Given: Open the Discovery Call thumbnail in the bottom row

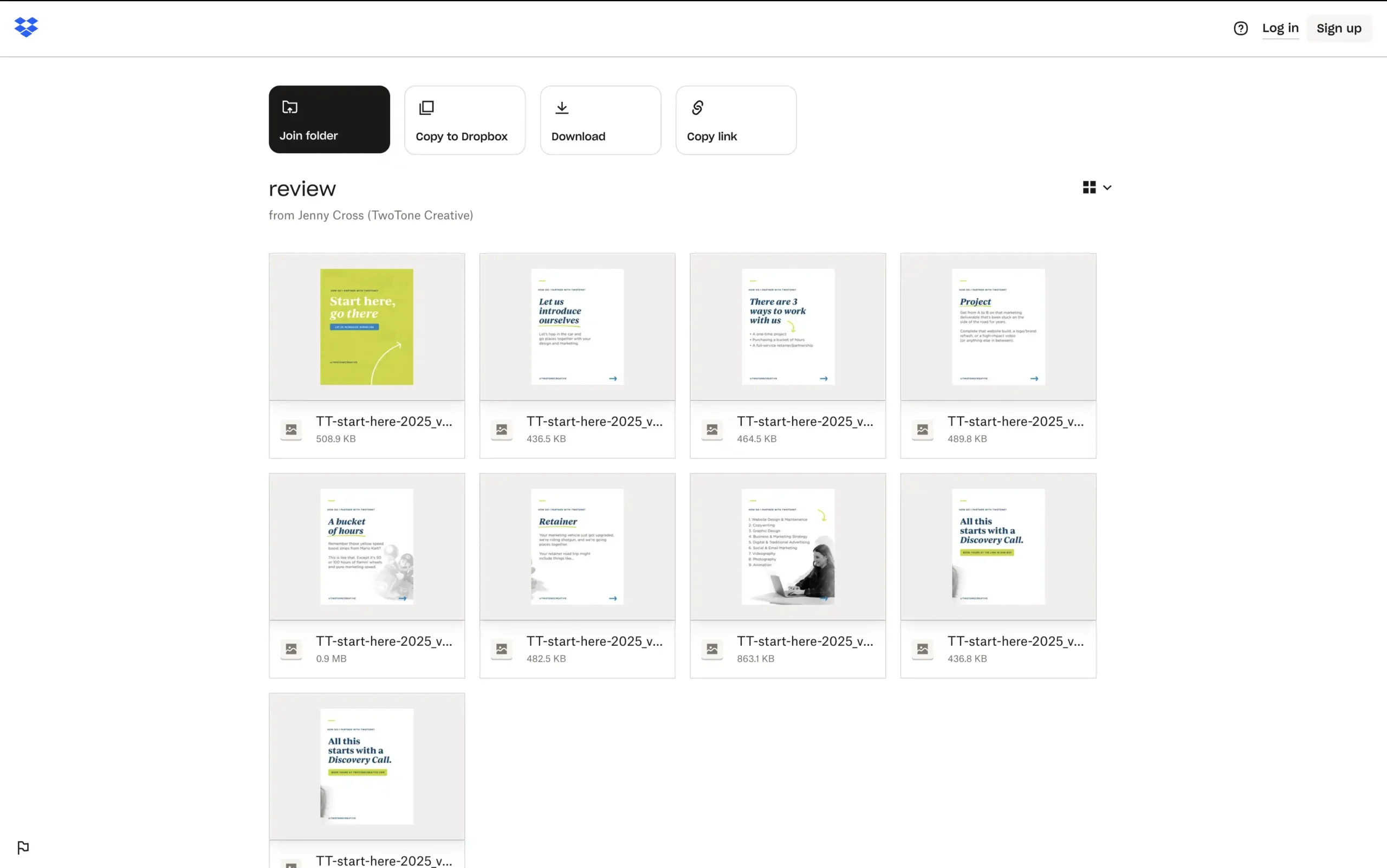Looking at the screenshot, I should click(366, 766).
